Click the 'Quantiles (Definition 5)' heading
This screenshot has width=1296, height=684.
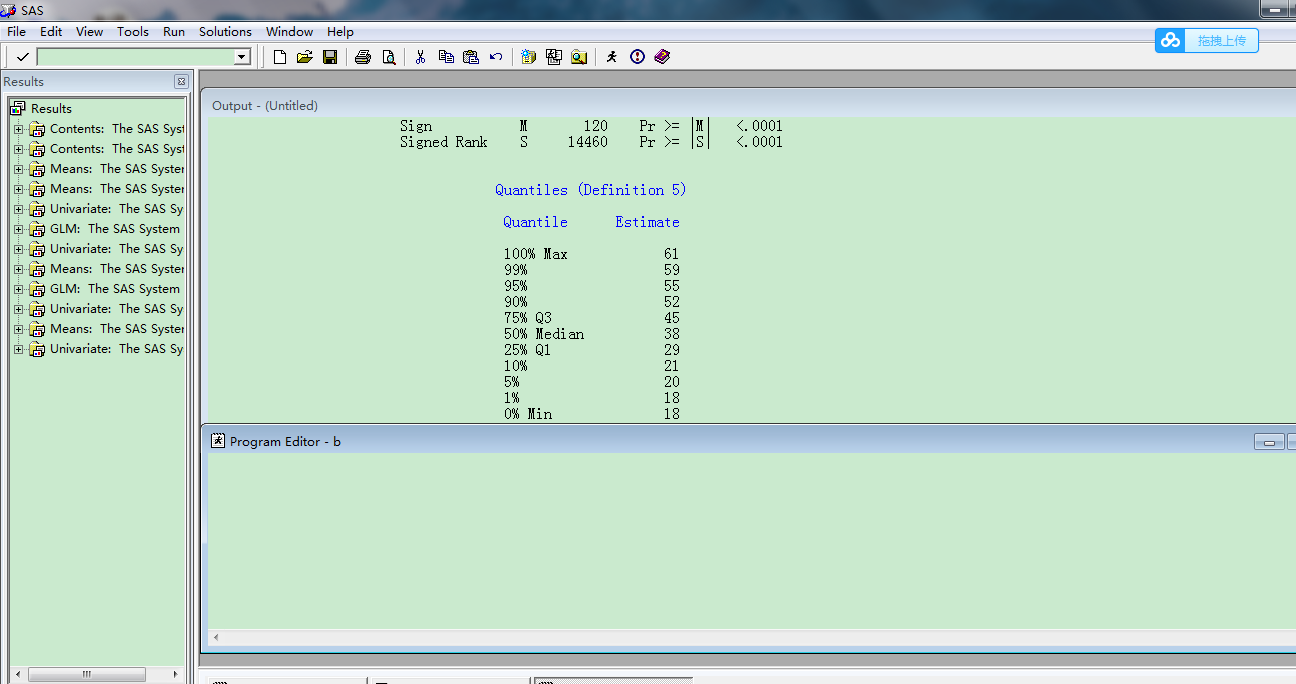[591, 190]
